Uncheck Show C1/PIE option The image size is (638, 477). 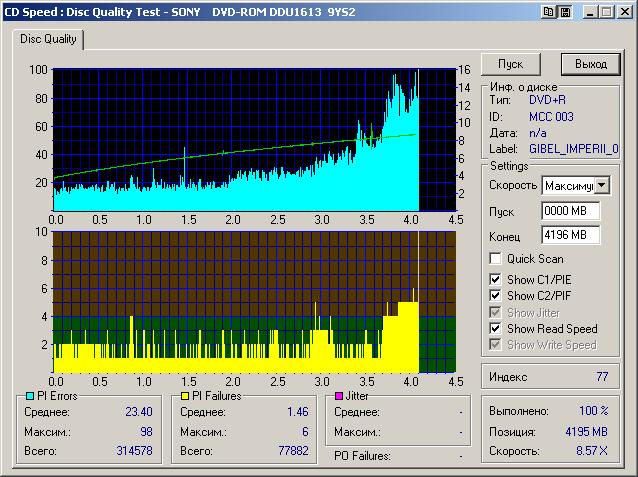(495, 279)
